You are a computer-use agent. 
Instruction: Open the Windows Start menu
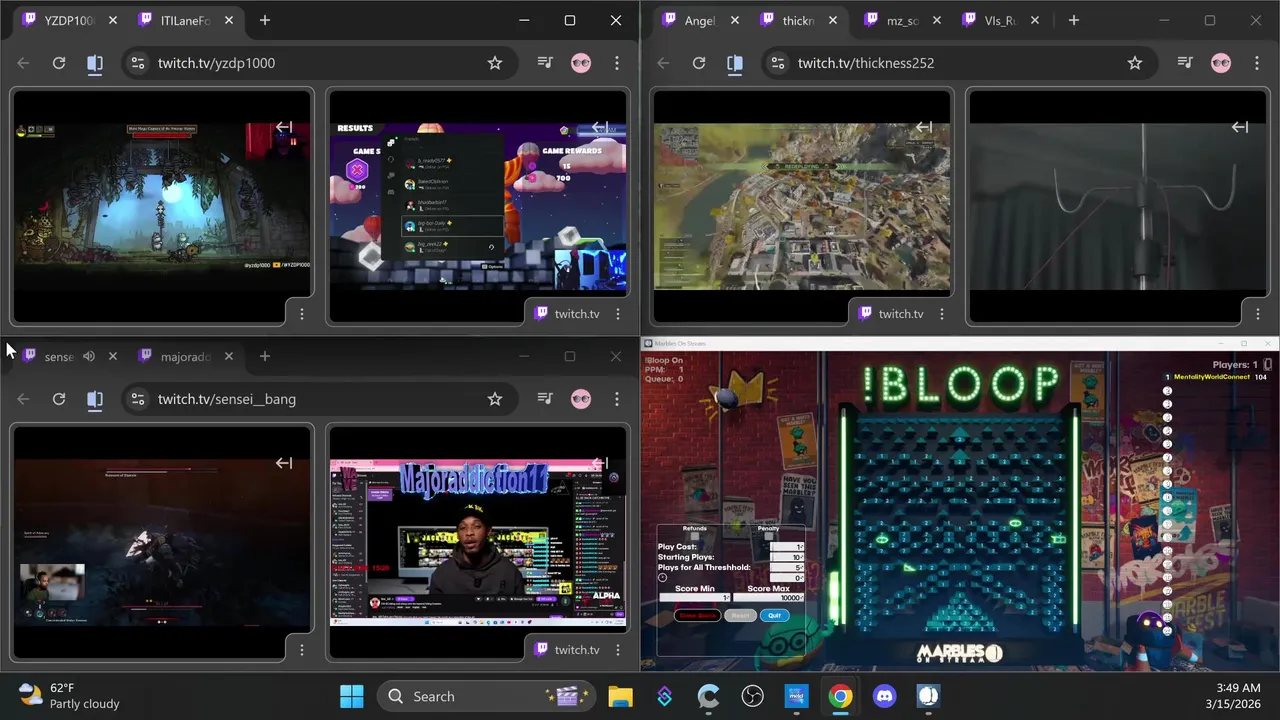(x=352, y=696)
